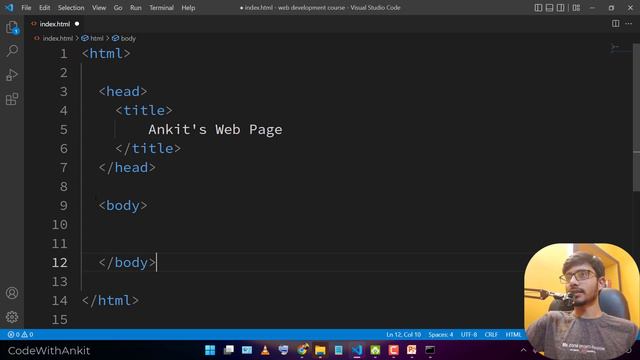Image resolution: width=640 pixels, height=360 pixels.
Task: Click line number 10 in the gutter
Action: click(x=60, y=224)
